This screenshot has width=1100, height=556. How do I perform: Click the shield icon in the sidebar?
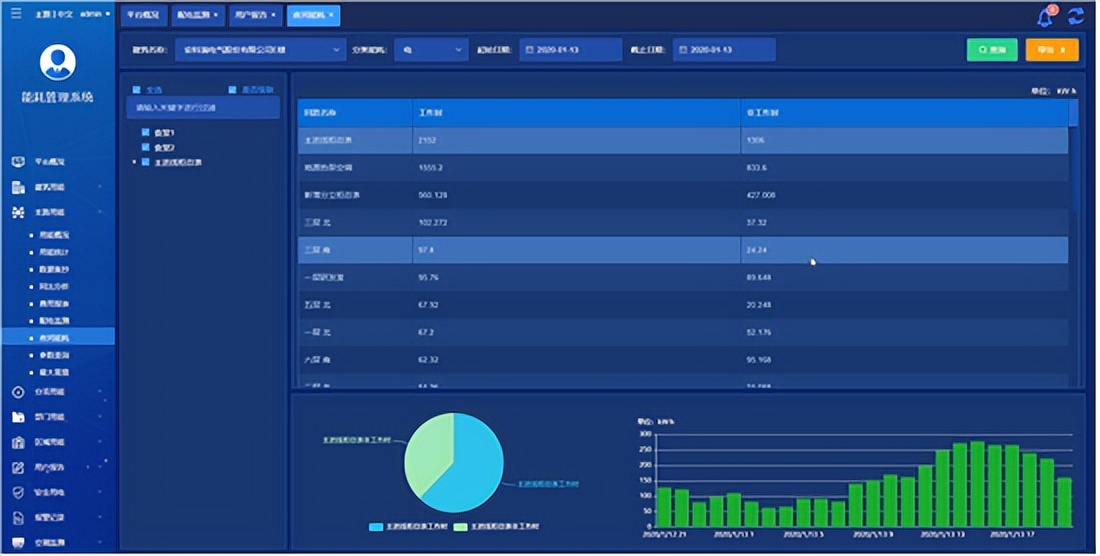tap(18, 493)
